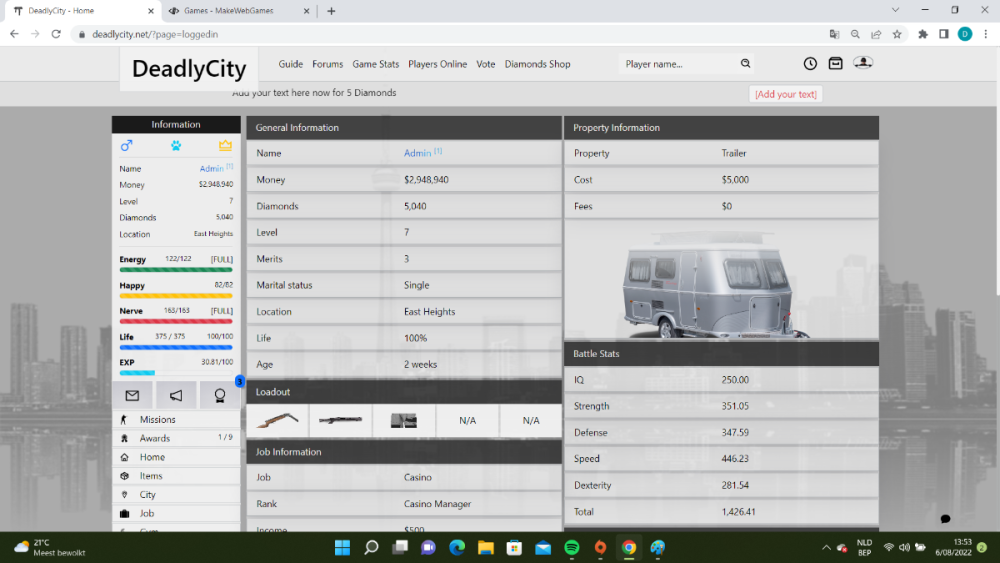Image resolution: width=1000 pixels, height=563 pixels.
Task: Open Awards in the sidebar menu
Action: (154, 438)
